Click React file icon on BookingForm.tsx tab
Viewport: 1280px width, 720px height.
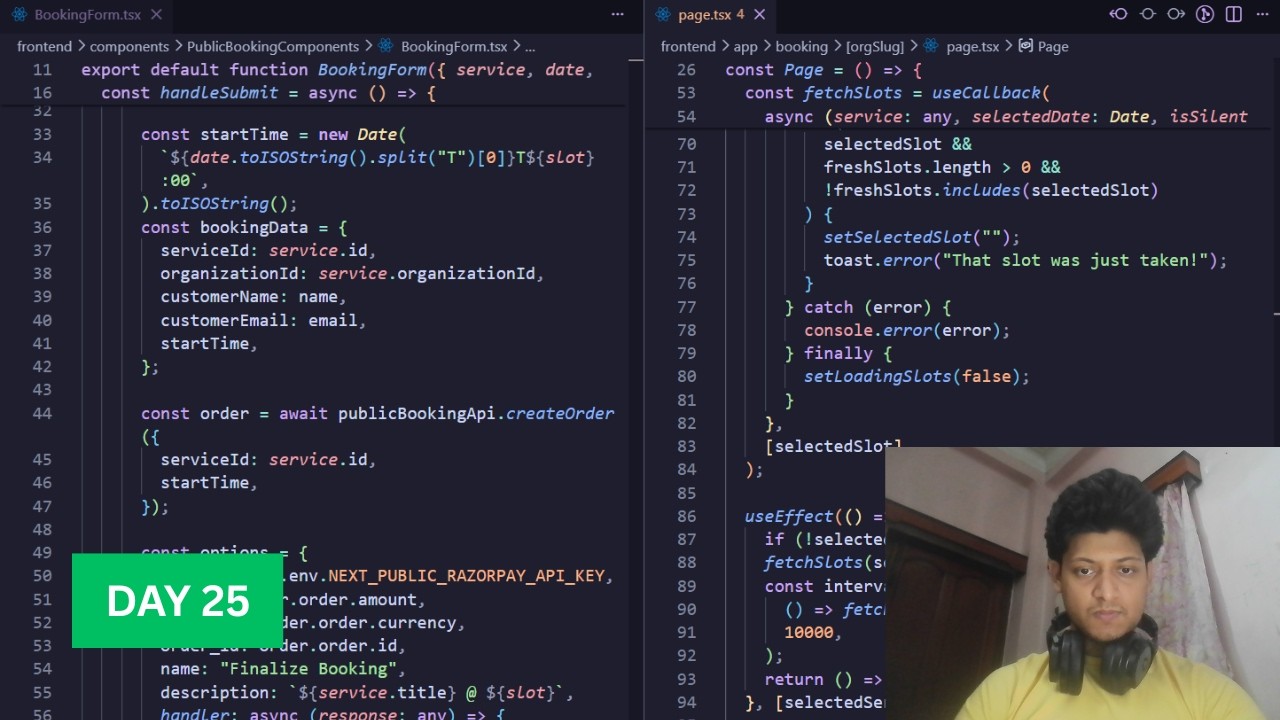pyautogui.click(x=19, y=15)
